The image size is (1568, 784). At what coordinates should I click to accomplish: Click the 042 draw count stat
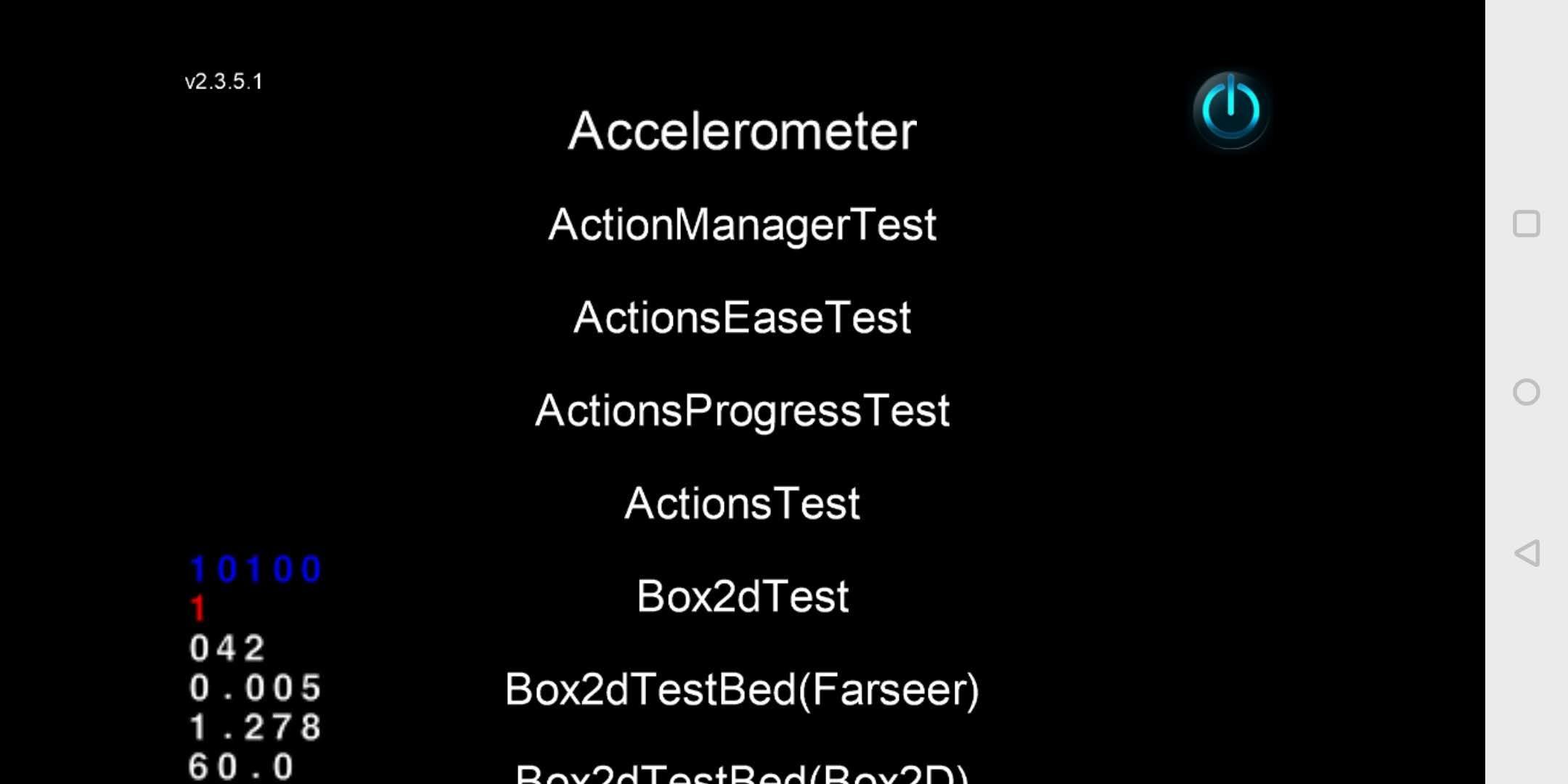(227, 648)
